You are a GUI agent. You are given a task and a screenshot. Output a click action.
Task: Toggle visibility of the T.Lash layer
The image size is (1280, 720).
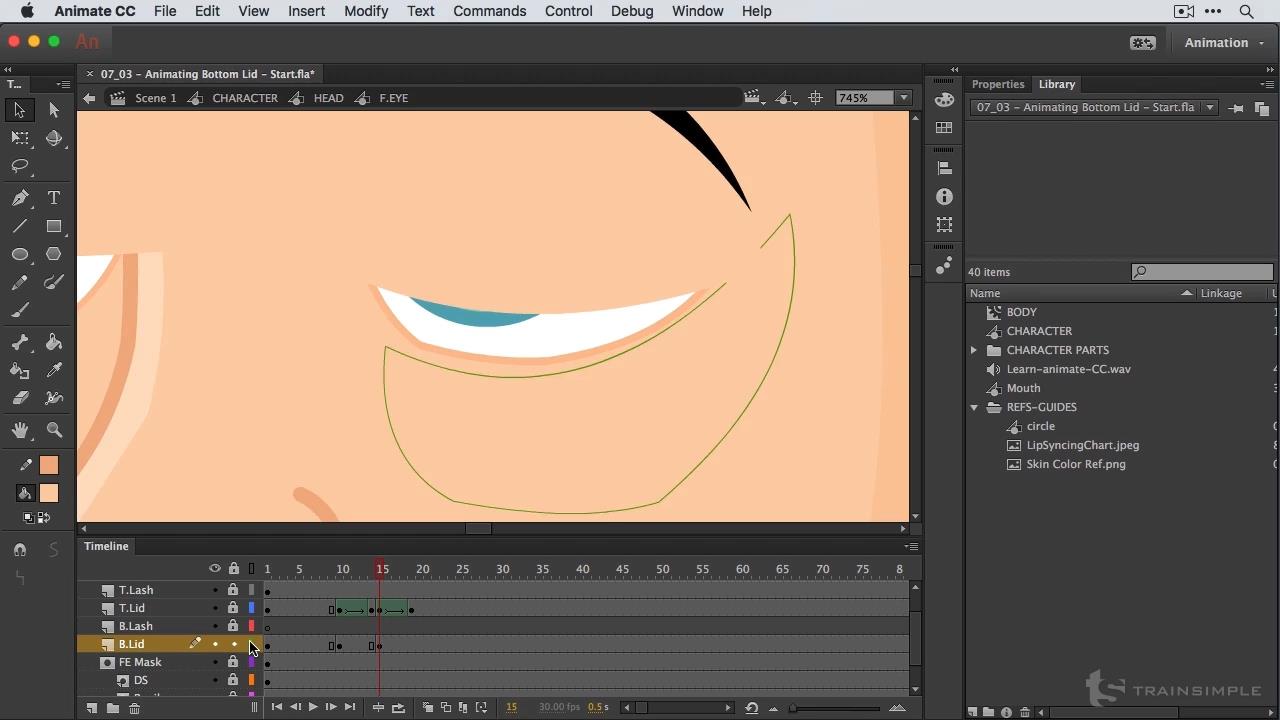pos(215,590)
